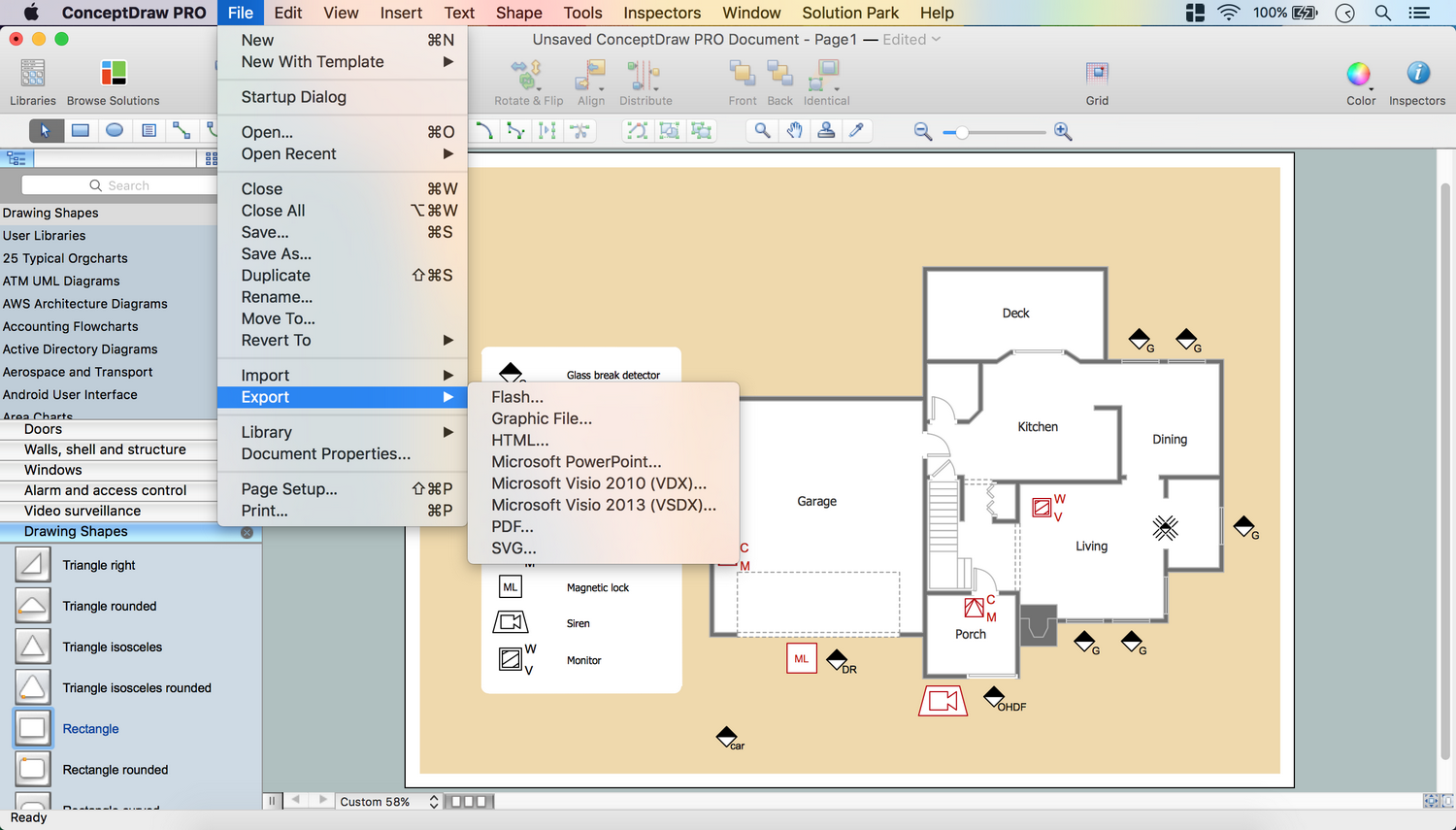The height and width of the screenshot is (830, 1456).
Task: Select the hand pan tool
Action: point(794,131)
